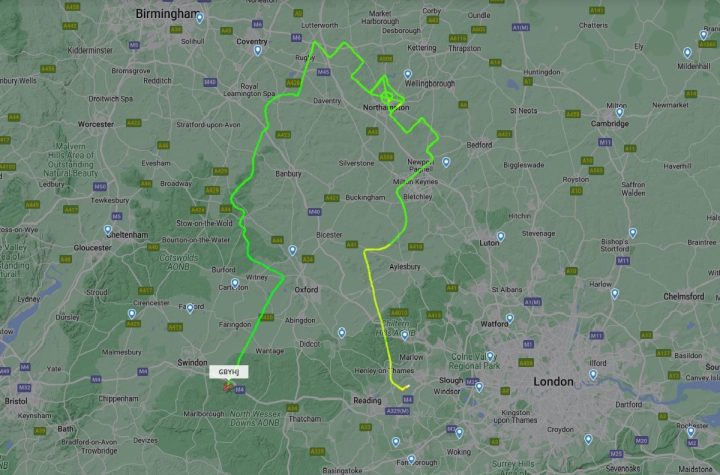Select the airport pin below Coventry
The width and height of the screenshot is (720, 475).
coord(258,51)
